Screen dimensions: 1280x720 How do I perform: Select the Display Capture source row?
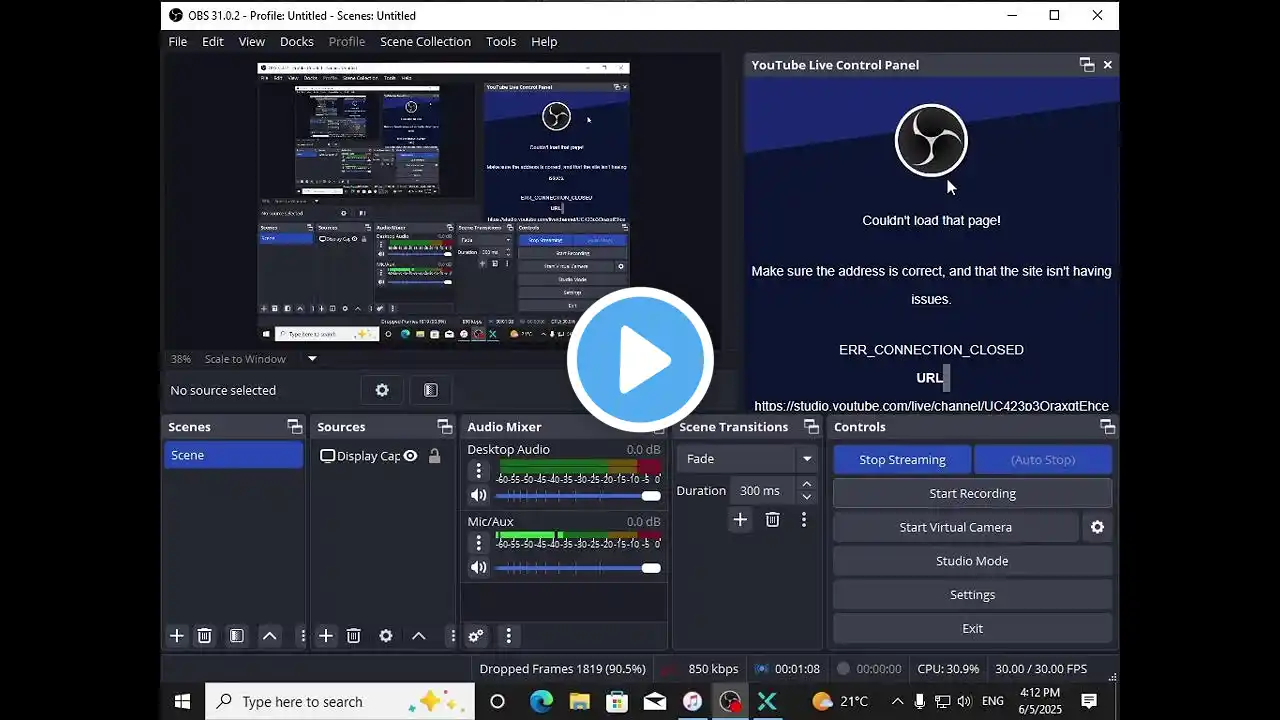(x=381, y=456)
